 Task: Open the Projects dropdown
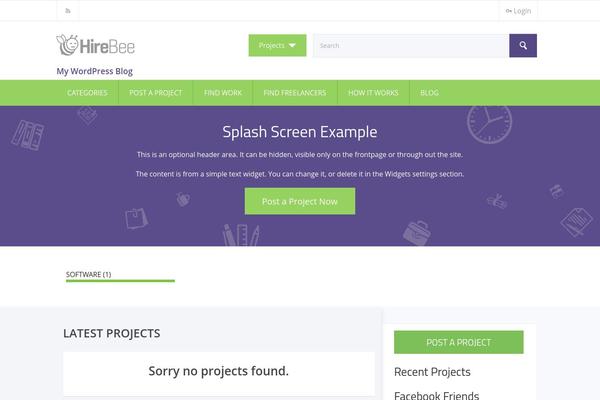[277, 45]
